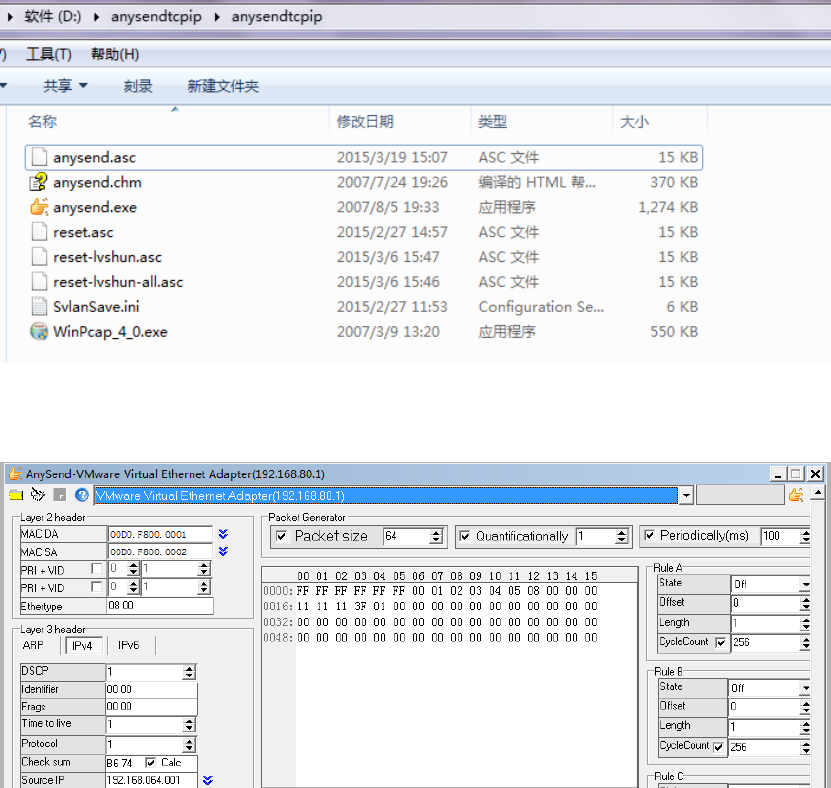Click the yellow open-file icon in AnySend toolbar
831x788 pixels.
coord(16,495)
